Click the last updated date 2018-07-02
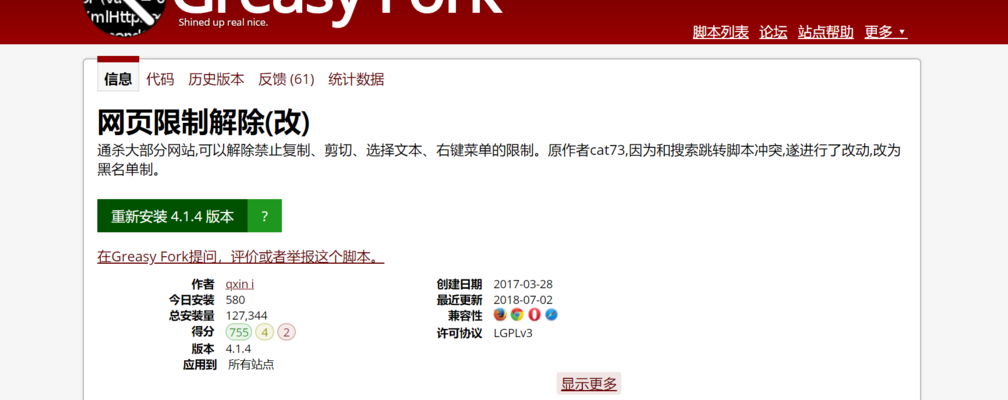Screen dimensions: 1008x400 (x=523, y=300)
